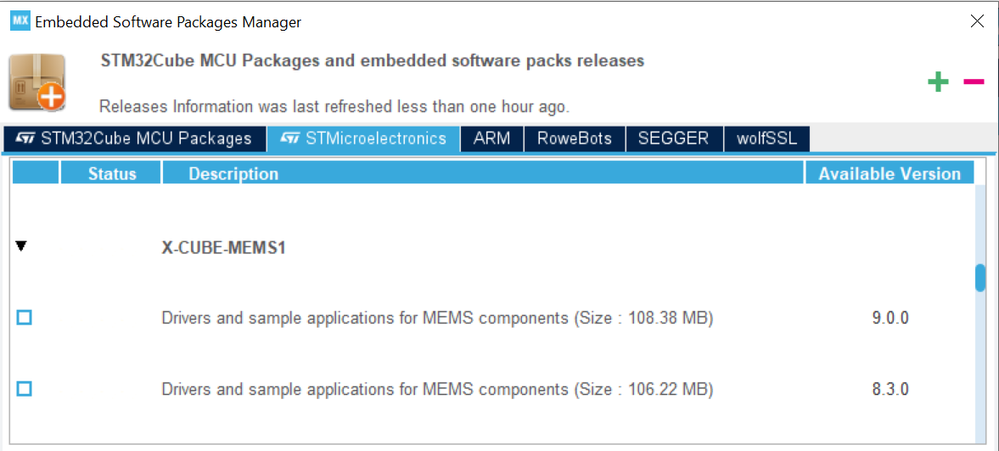
Task: Click the pink minus remove-package icon
Action: (x=974, y=82)
